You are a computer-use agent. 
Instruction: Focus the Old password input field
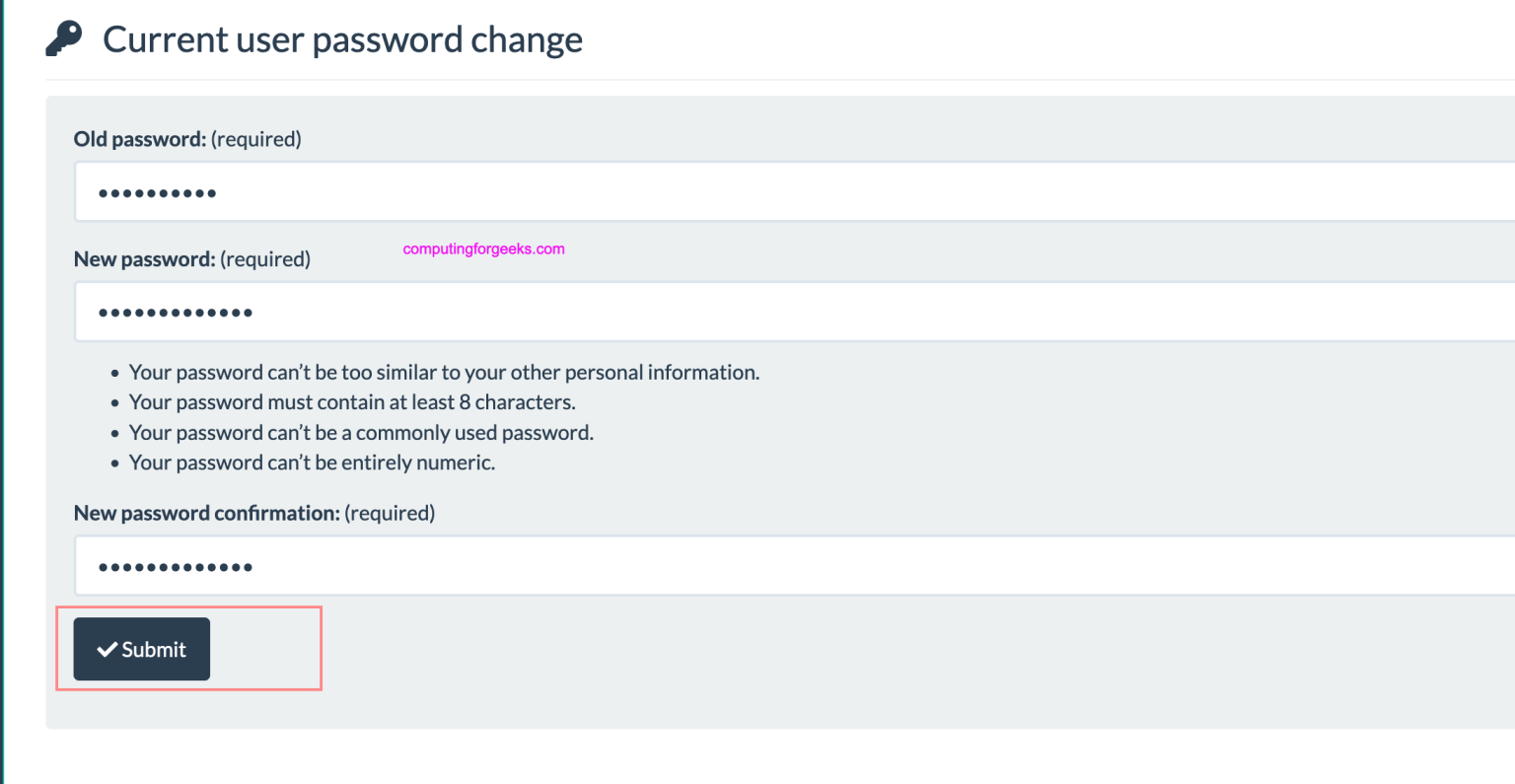(x=789, y=192)
